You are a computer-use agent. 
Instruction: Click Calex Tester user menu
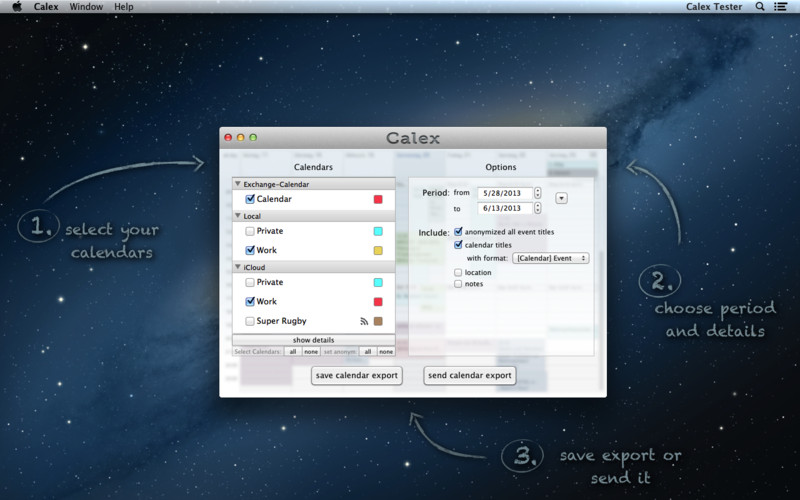coord(714,7)
